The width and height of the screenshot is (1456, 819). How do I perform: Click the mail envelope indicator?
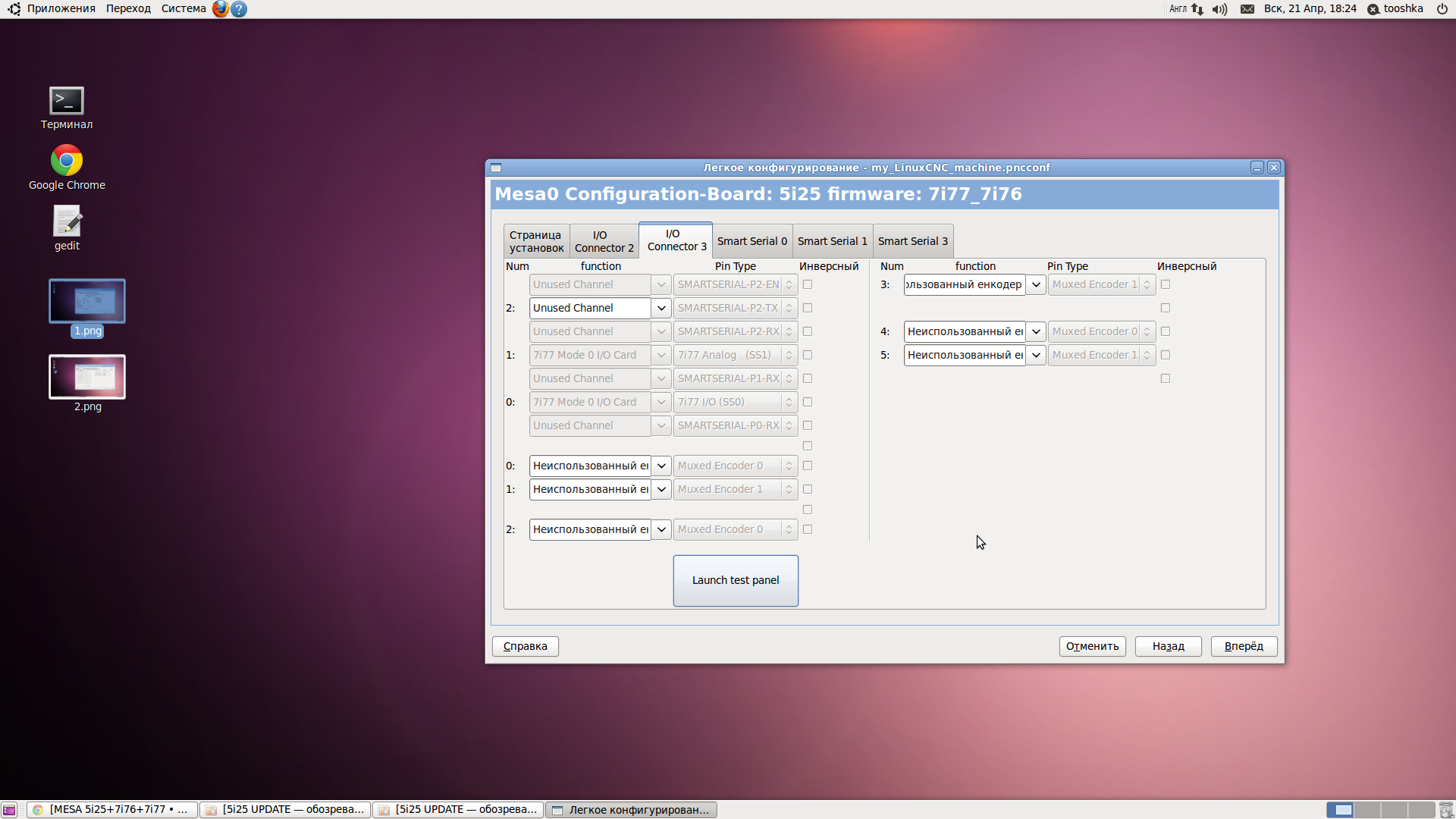pyautogui.click(x=1247, y=9)
